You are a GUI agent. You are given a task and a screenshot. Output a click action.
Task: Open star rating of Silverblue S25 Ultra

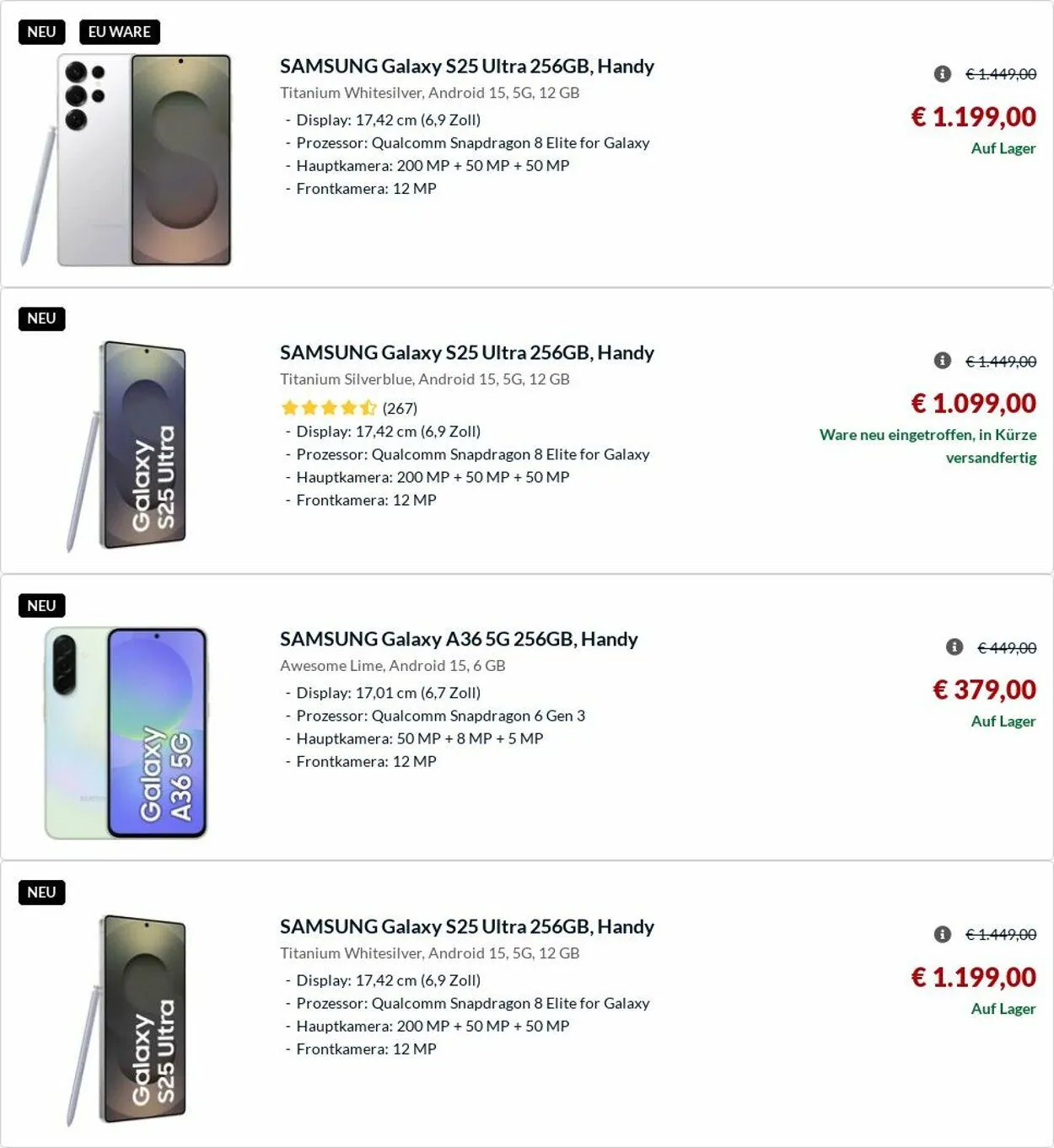329,408
